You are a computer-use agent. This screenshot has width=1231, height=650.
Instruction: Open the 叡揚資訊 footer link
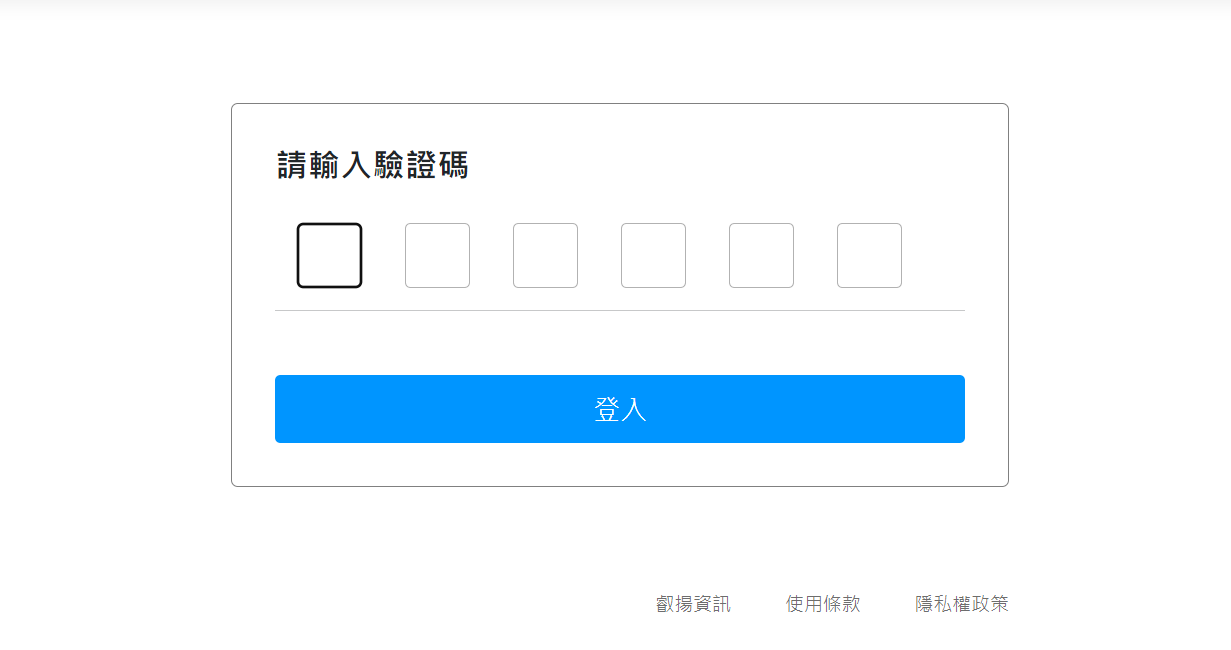point(693,604)
